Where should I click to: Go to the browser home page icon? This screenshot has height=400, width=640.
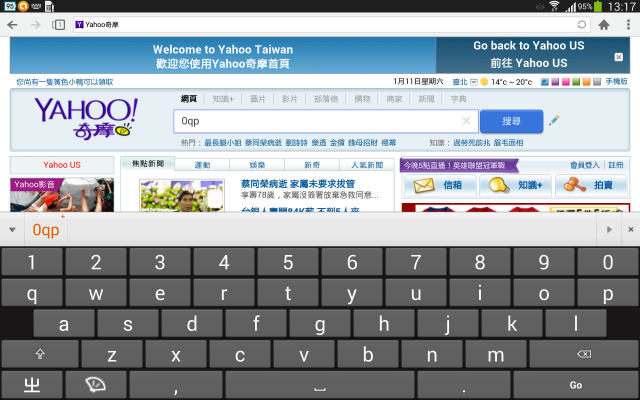coord(604,25)
